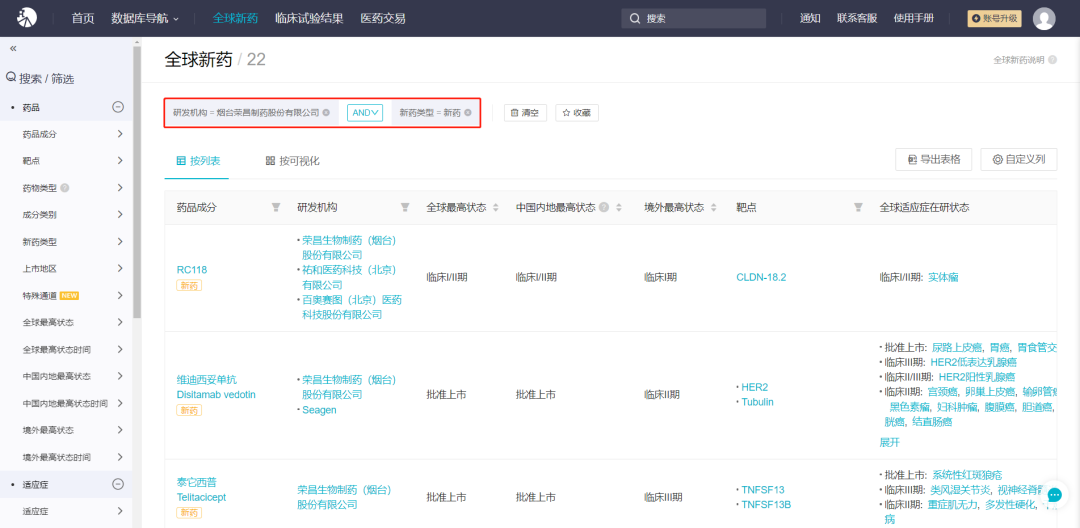
Task: Click the HER2 target link
Action: click(x=754, y=387)
